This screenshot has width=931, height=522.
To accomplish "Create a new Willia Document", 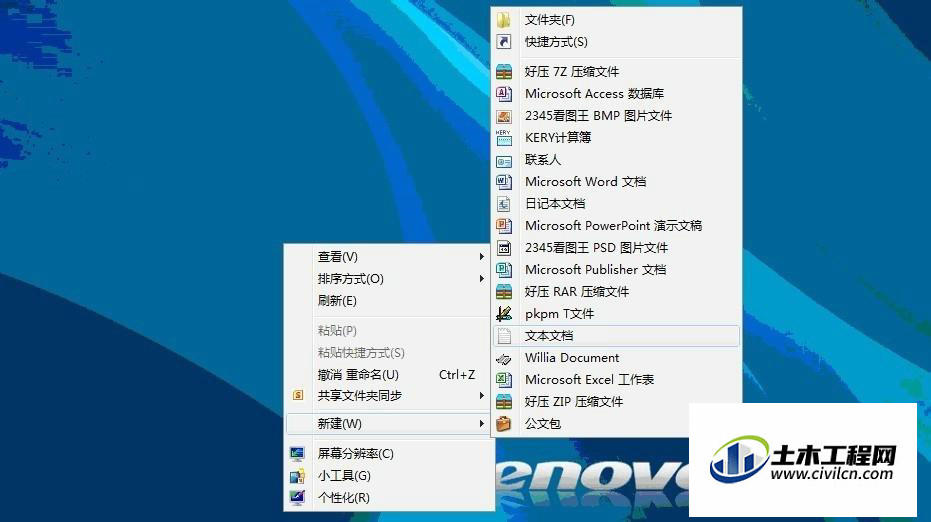I will point(616,358).
